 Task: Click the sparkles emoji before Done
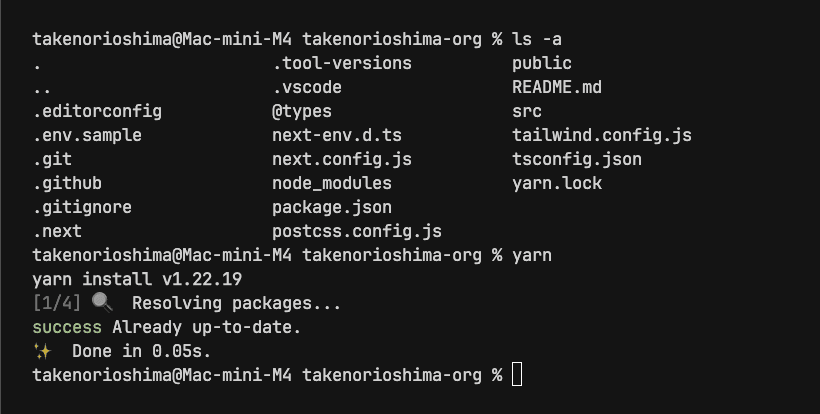tap(42, 351)
